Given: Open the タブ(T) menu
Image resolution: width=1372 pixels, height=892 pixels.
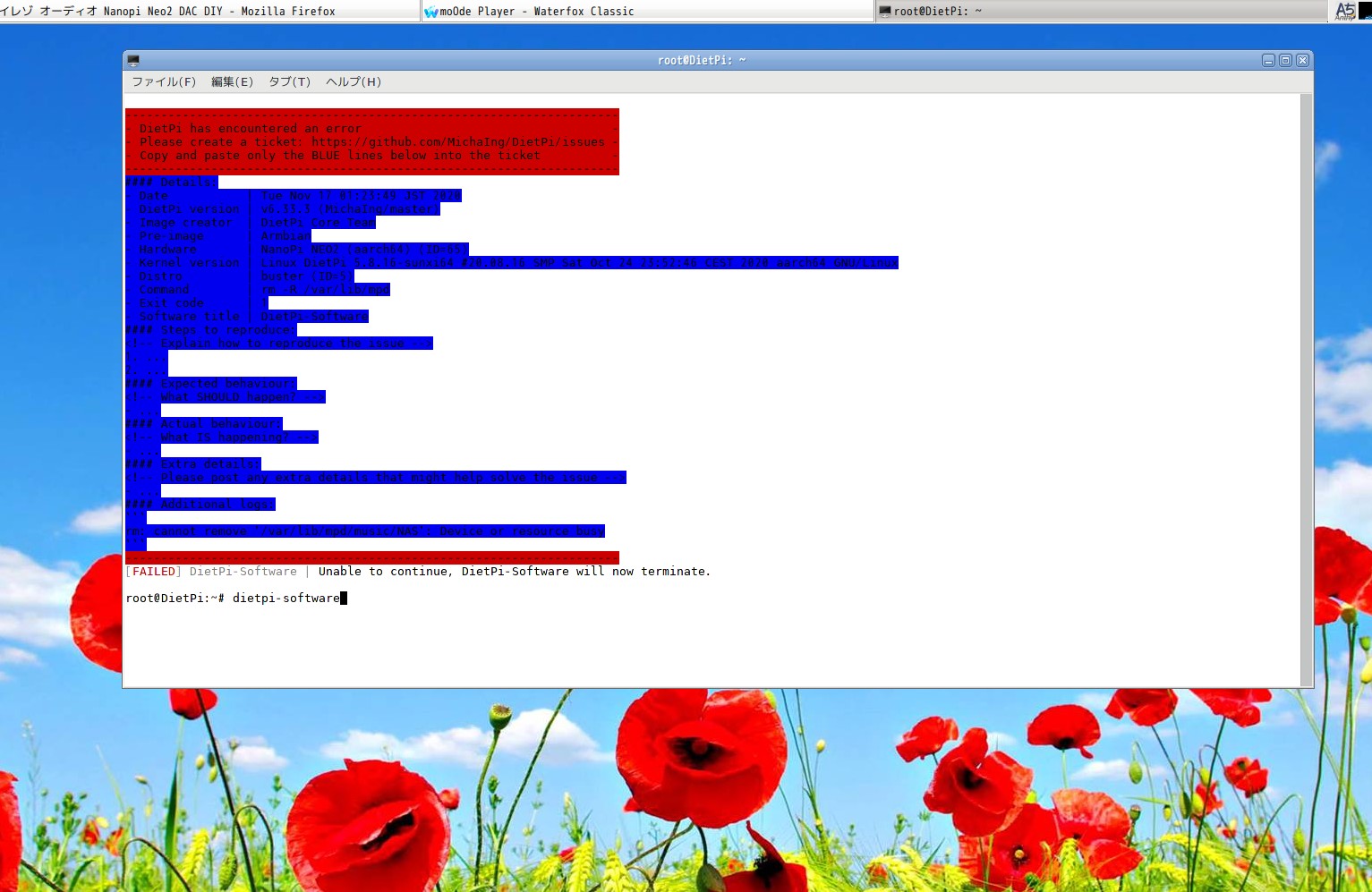Looking at the screenshot, I should click(289, 81).
